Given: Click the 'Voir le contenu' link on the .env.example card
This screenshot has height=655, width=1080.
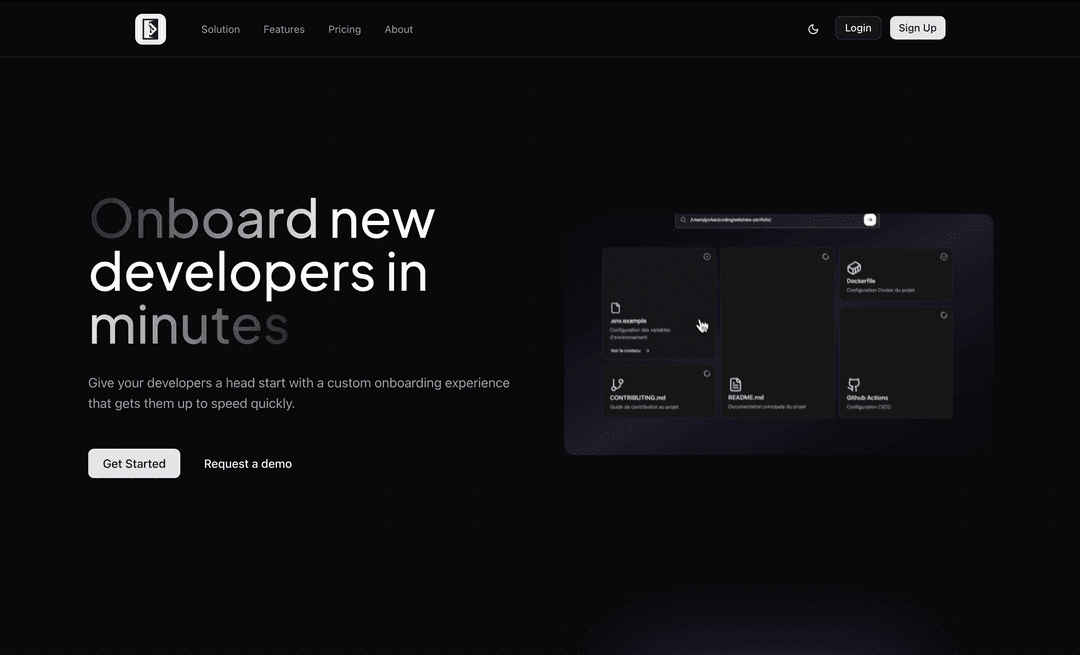Looking at the screenshot, I should (x=629, y=351).
